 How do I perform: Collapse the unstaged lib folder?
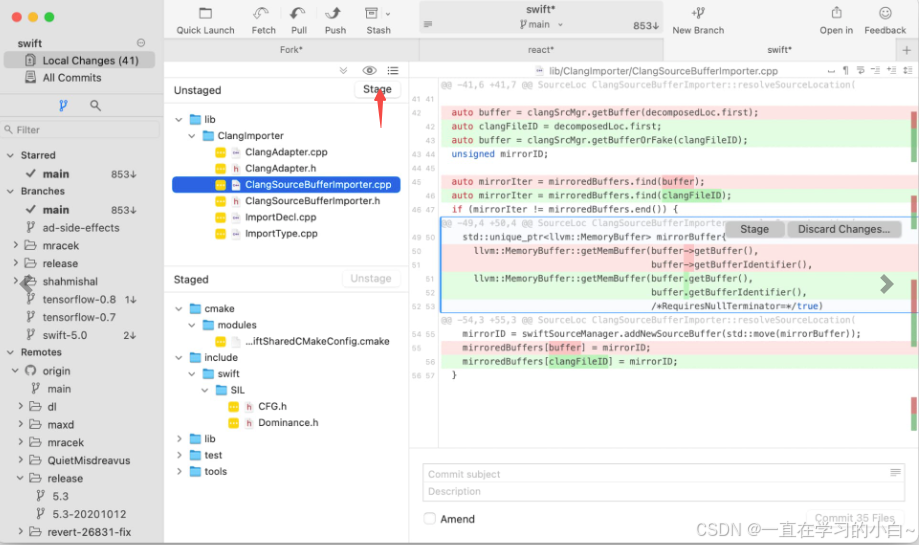point(179,120)
